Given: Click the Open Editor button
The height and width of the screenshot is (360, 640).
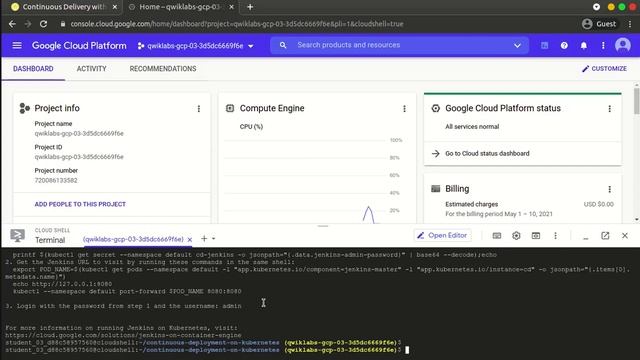Looking at the screenshot, I should [x=442, y=236].
